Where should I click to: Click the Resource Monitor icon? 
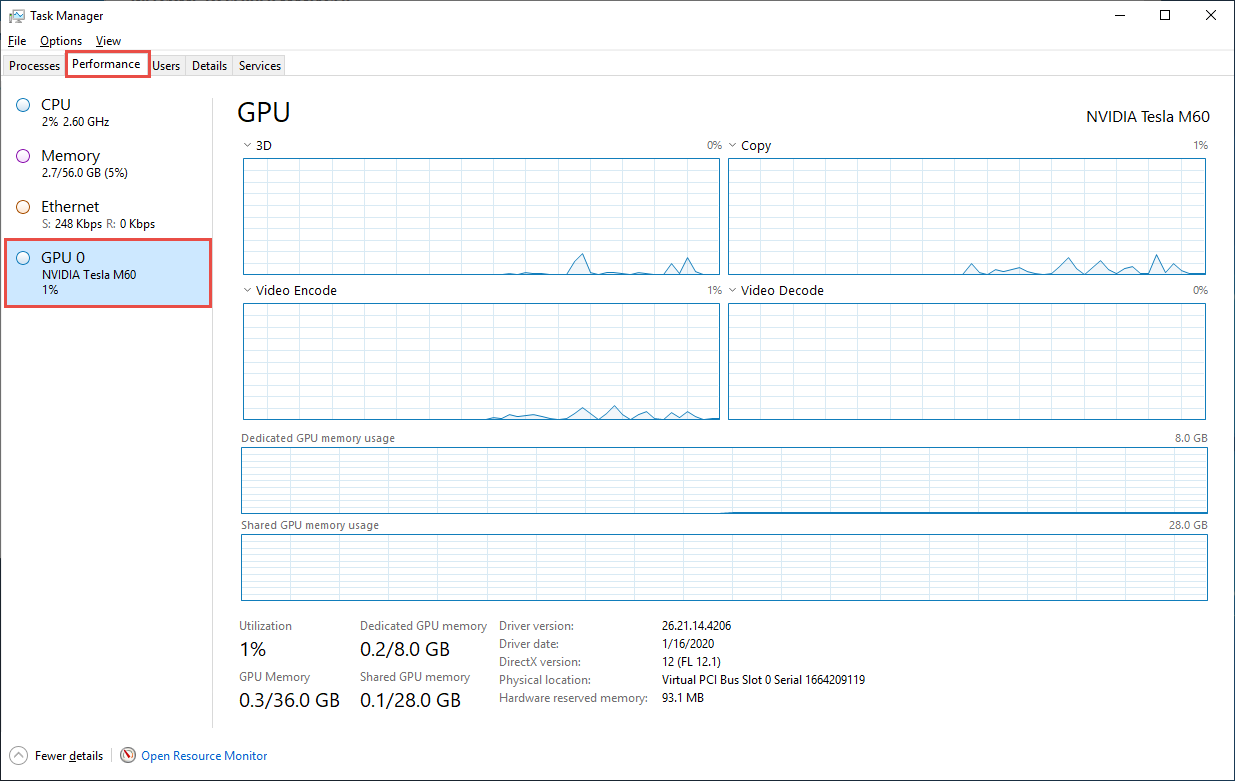[x=128, y=755]
